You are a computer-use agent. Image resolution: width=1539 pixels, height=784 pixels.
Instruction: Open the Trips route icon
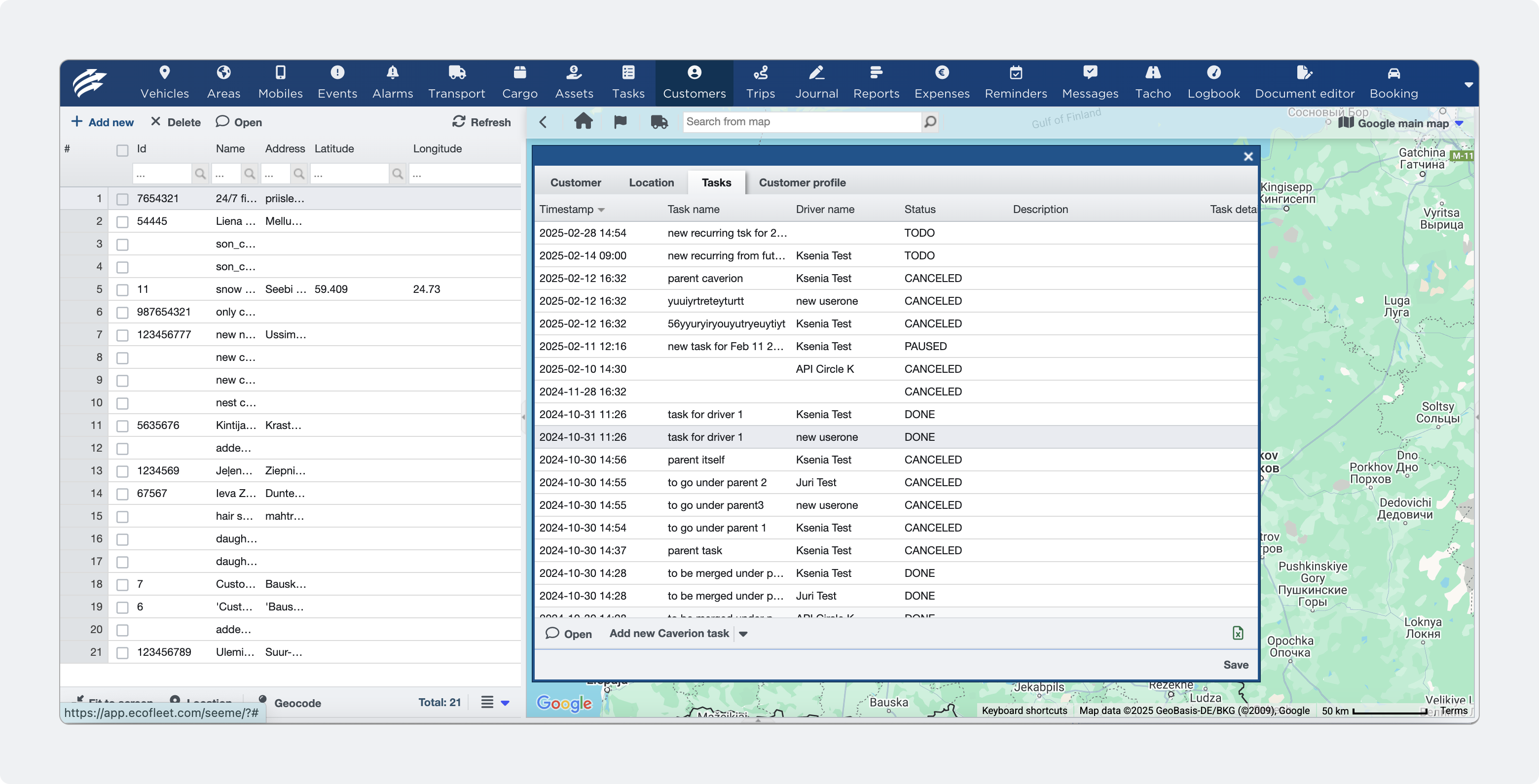coord(760,72)
